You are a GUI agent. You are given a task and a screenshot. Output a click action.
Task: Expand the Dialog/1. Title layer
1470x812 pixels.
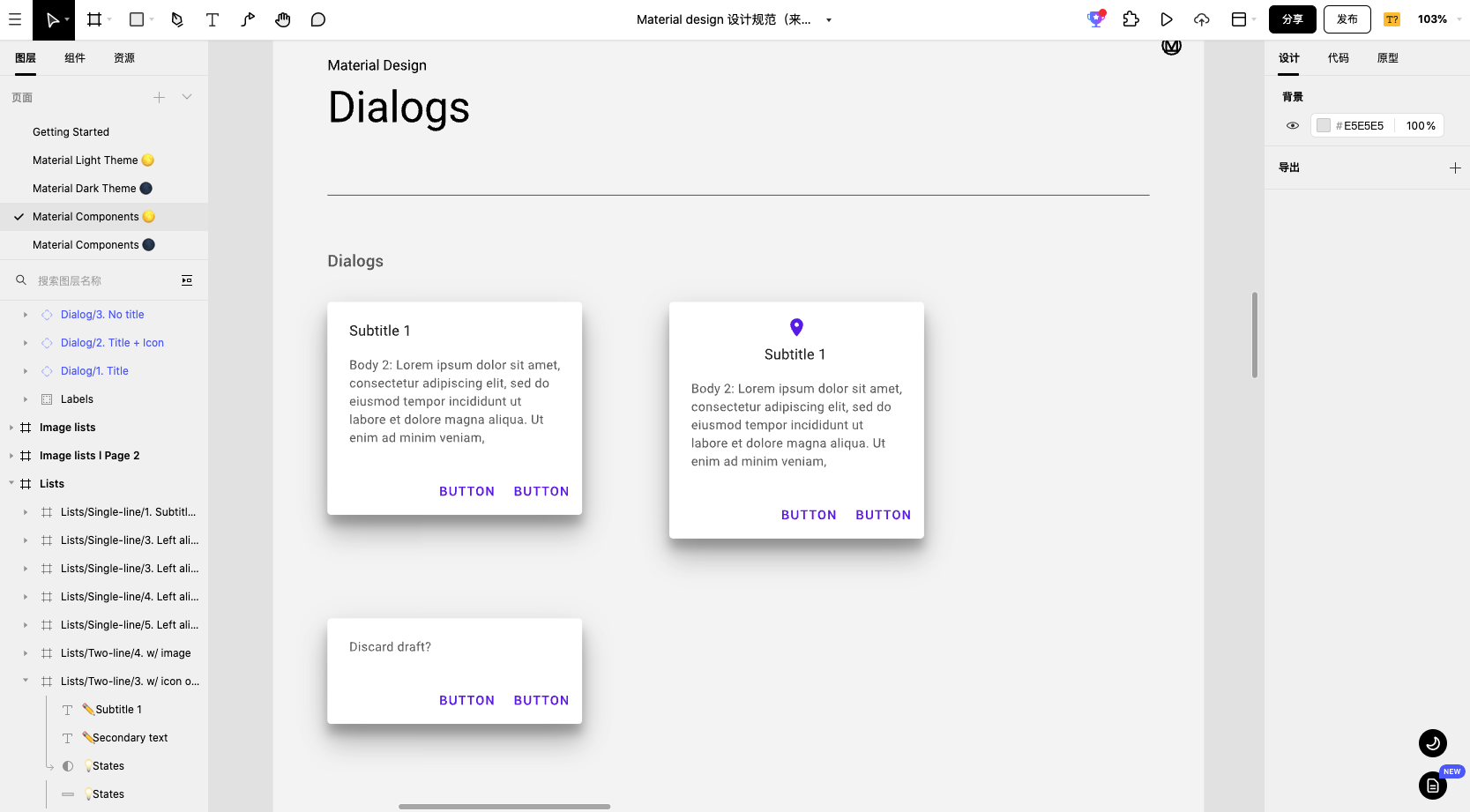click(x=26, y=371)
